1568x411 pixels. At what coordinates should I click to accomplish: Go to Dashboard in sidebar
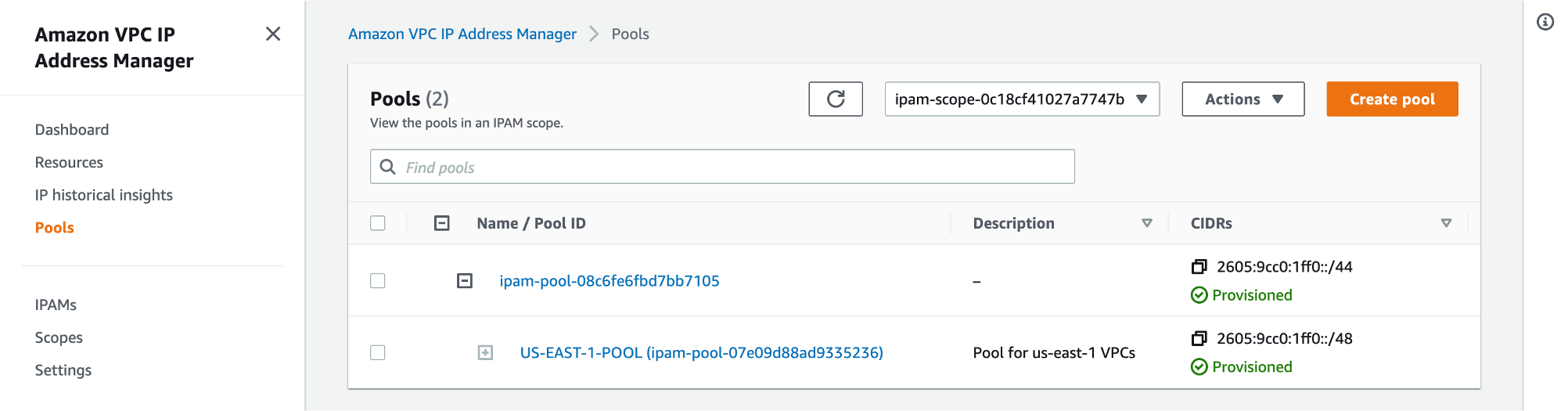click(x=72, y=130)
